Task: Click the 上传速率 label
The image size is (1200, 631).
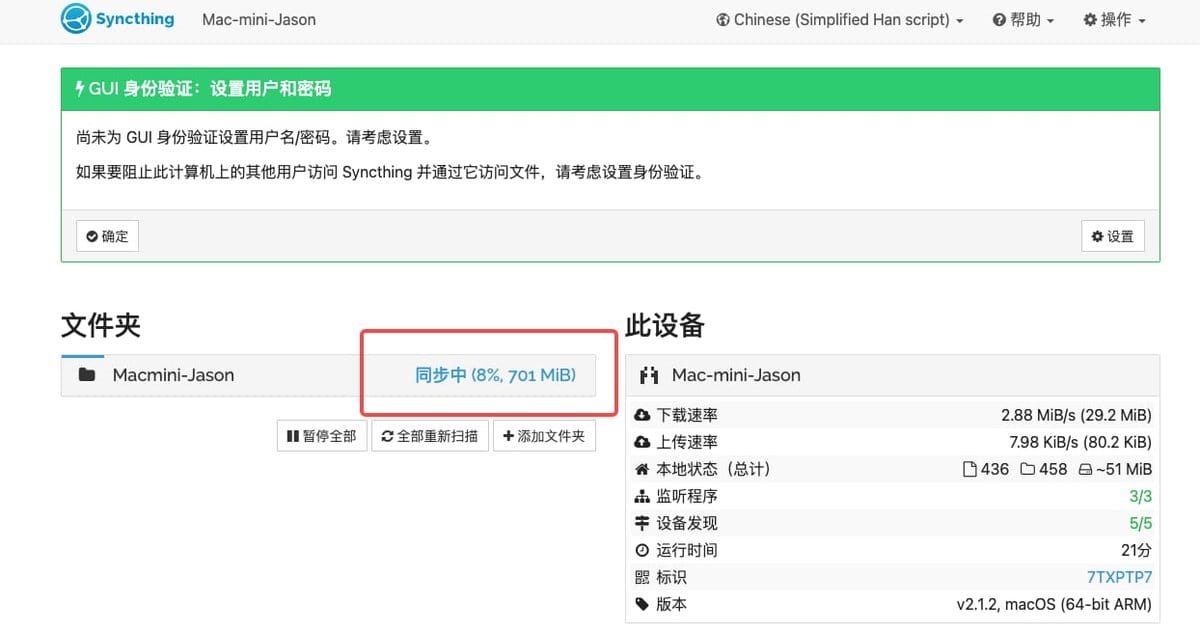Action: coord(687,442)
